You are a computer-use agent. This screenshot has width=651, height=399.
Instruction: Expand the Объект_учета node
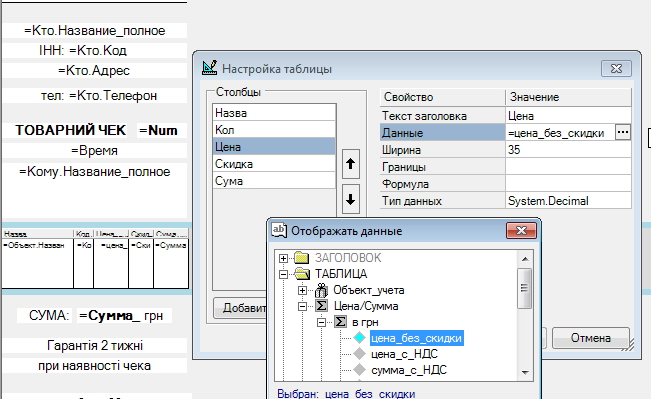pos(302,290)
